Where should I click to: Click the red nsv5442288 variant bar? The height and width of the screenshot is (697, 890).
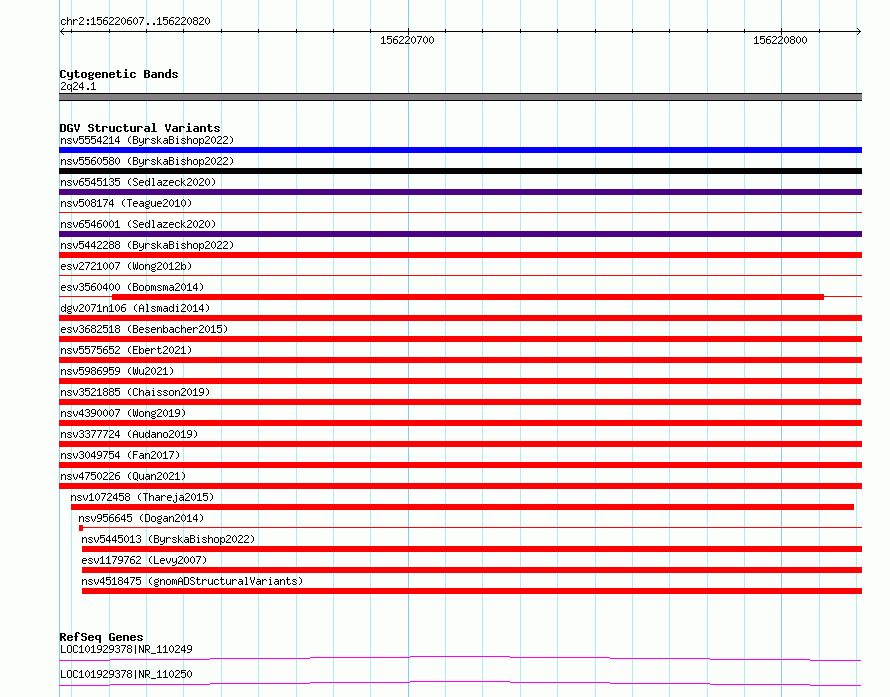(460, 255)
